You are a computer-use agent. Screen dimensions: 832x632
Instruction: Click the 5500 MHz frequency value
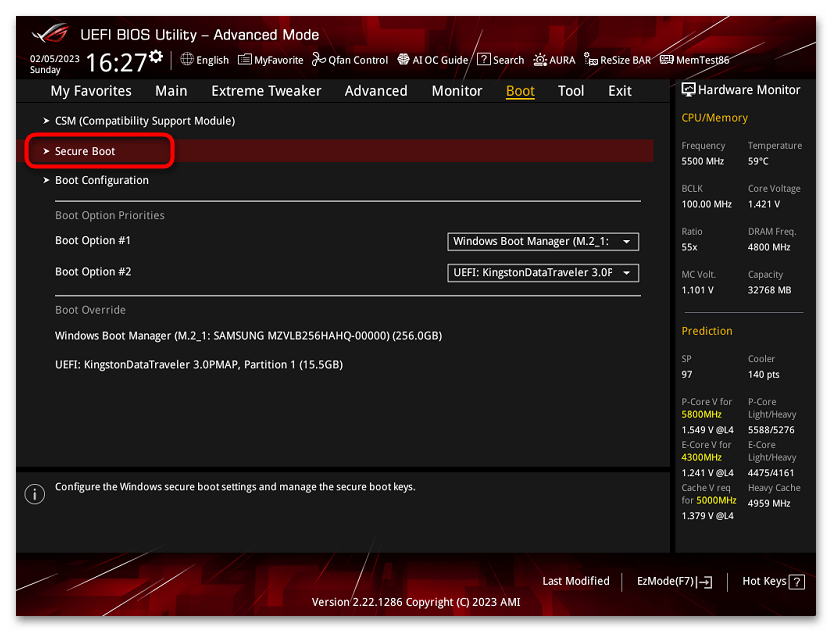click(703, 161)
